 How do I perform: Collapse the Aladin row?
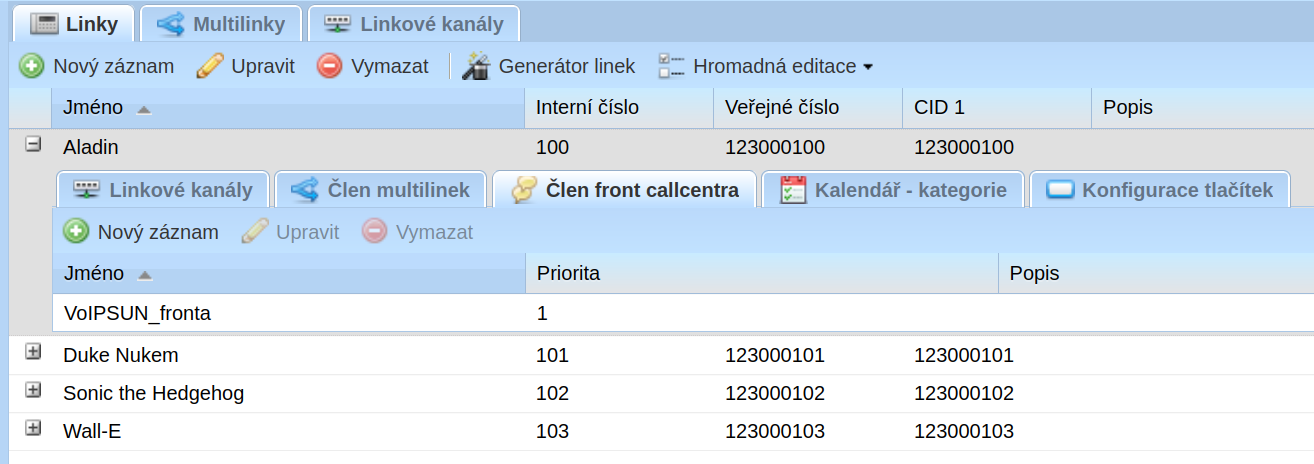coord(33,144)
